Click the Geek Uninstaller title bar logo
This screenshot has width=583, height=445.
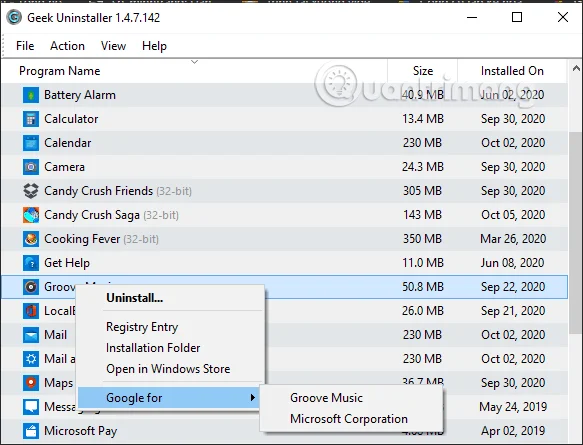[14, 17]
